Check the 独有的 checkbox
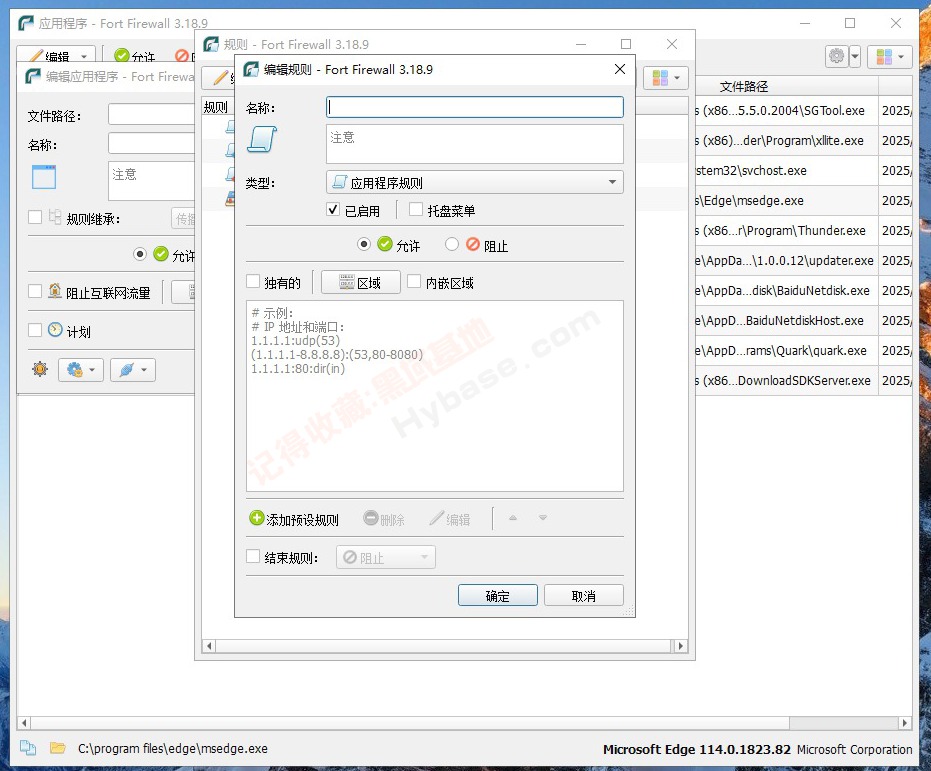Screen dimensions: 931x771 pos(254,281)
